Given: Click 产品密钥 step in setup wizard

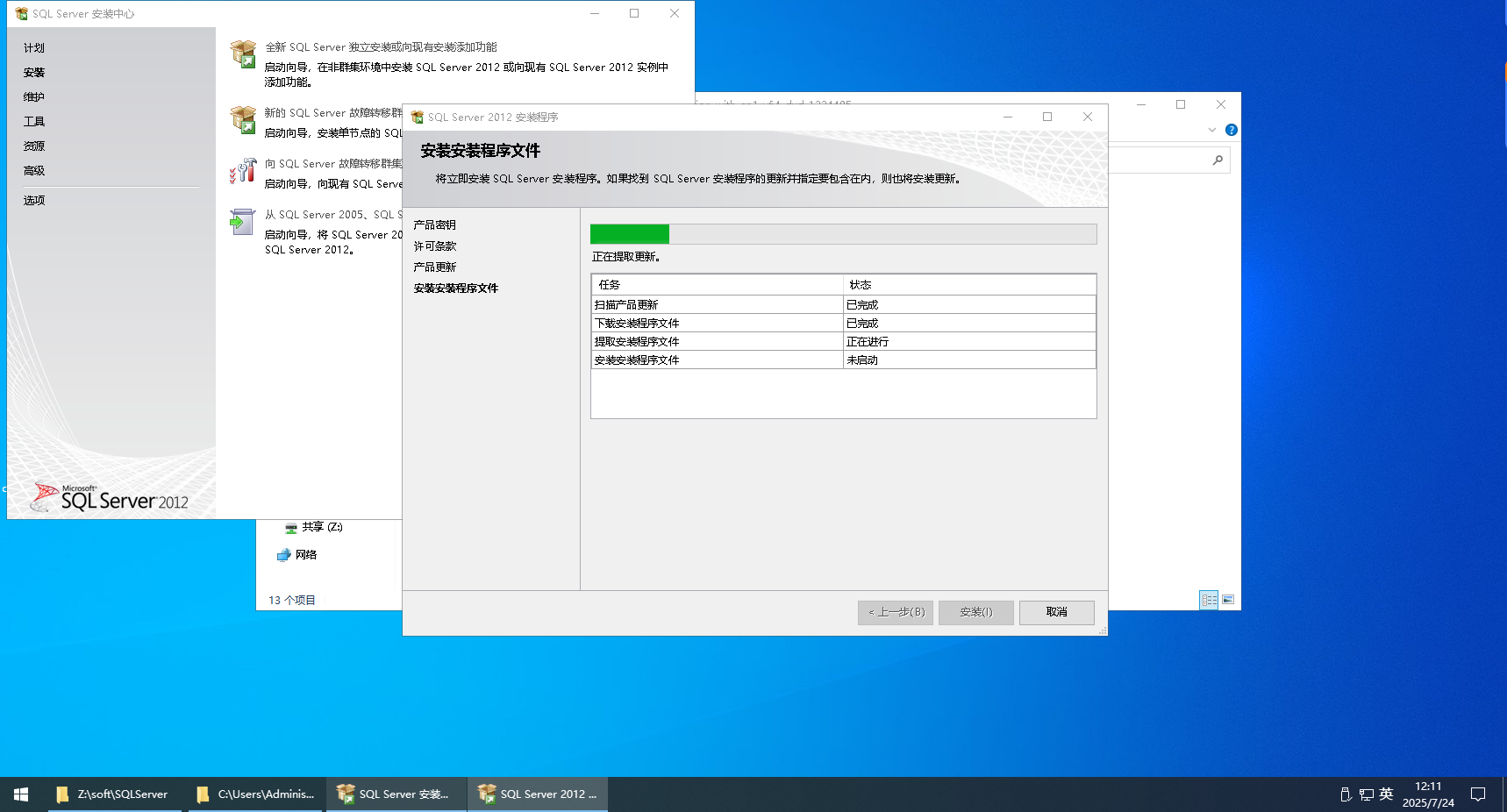Looking at the screenshot, I should (435, 225).
